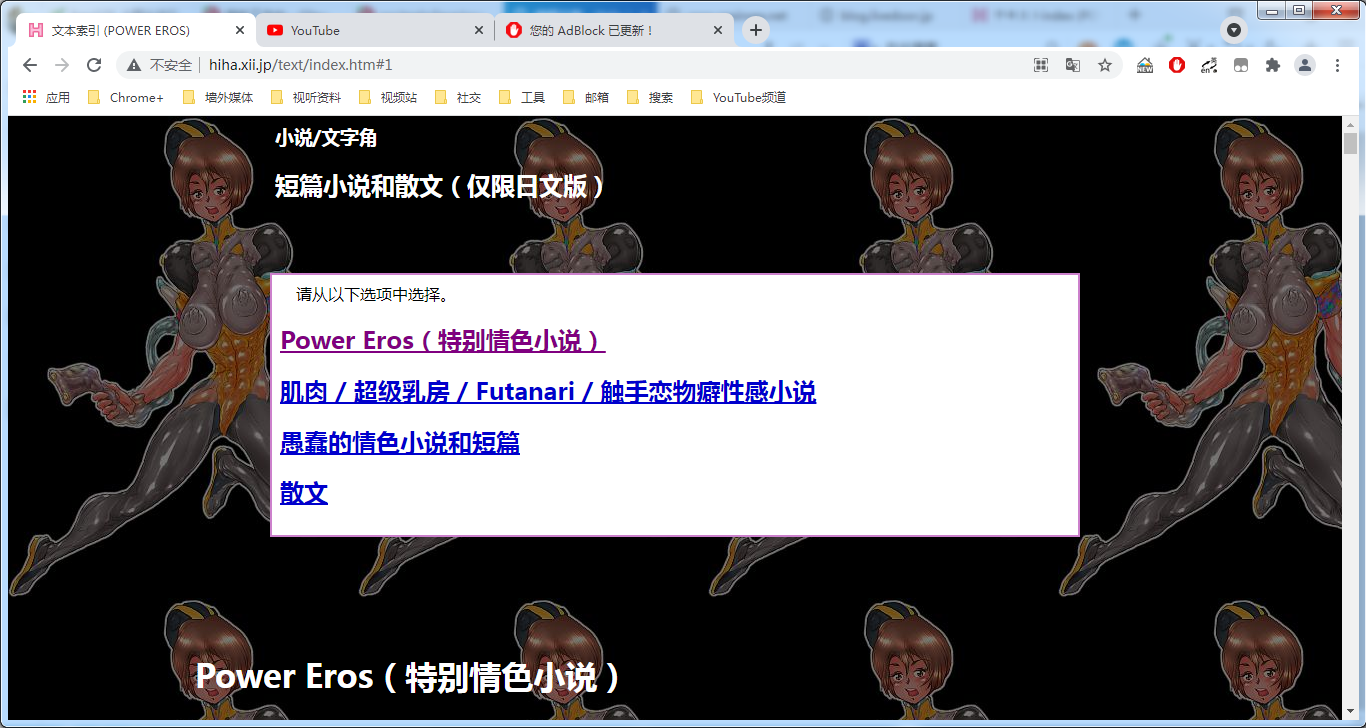Open Google Translate icon in address bar
The width and height of the screenshot is (1367, 728).
[x=1073, y=65]
